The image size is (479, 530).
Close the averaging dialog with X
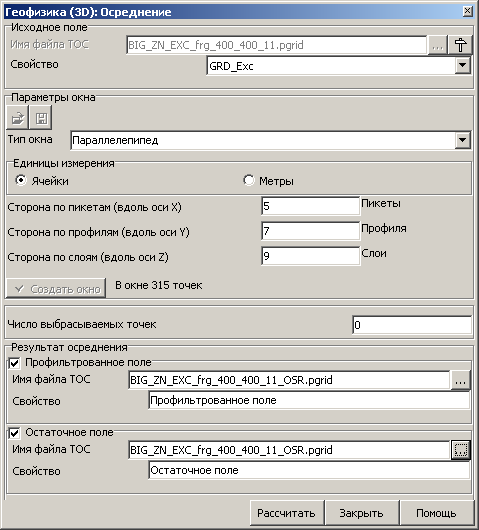click(468, 11)
